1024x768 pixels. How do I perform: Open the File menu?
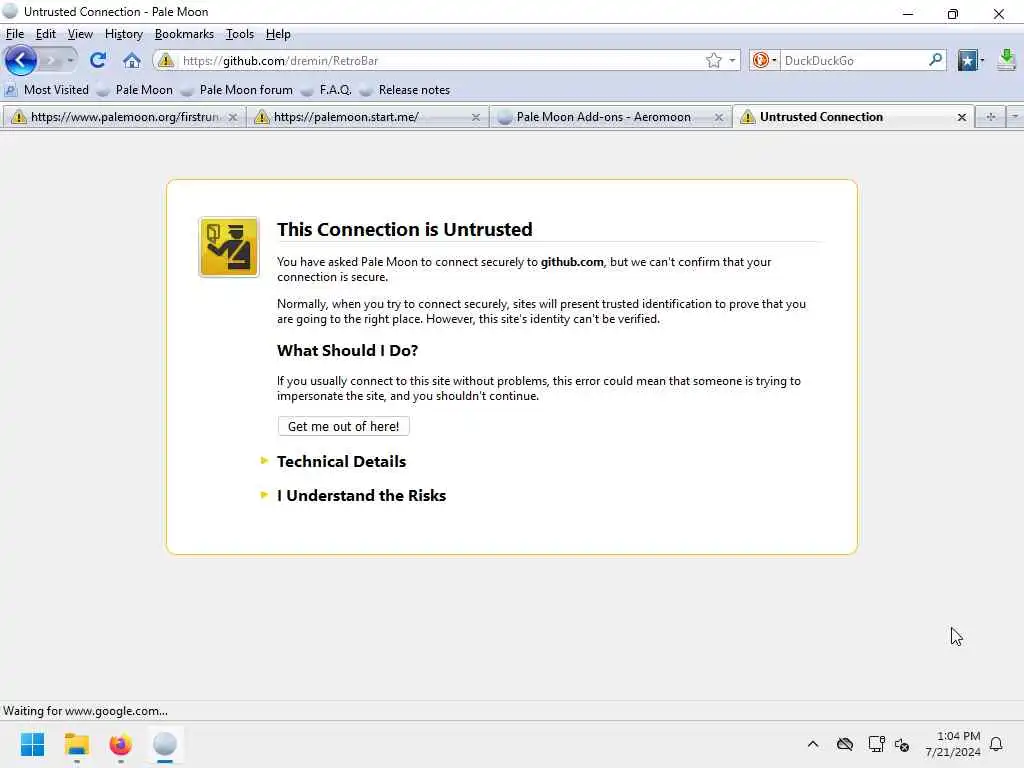click(14, 34)
